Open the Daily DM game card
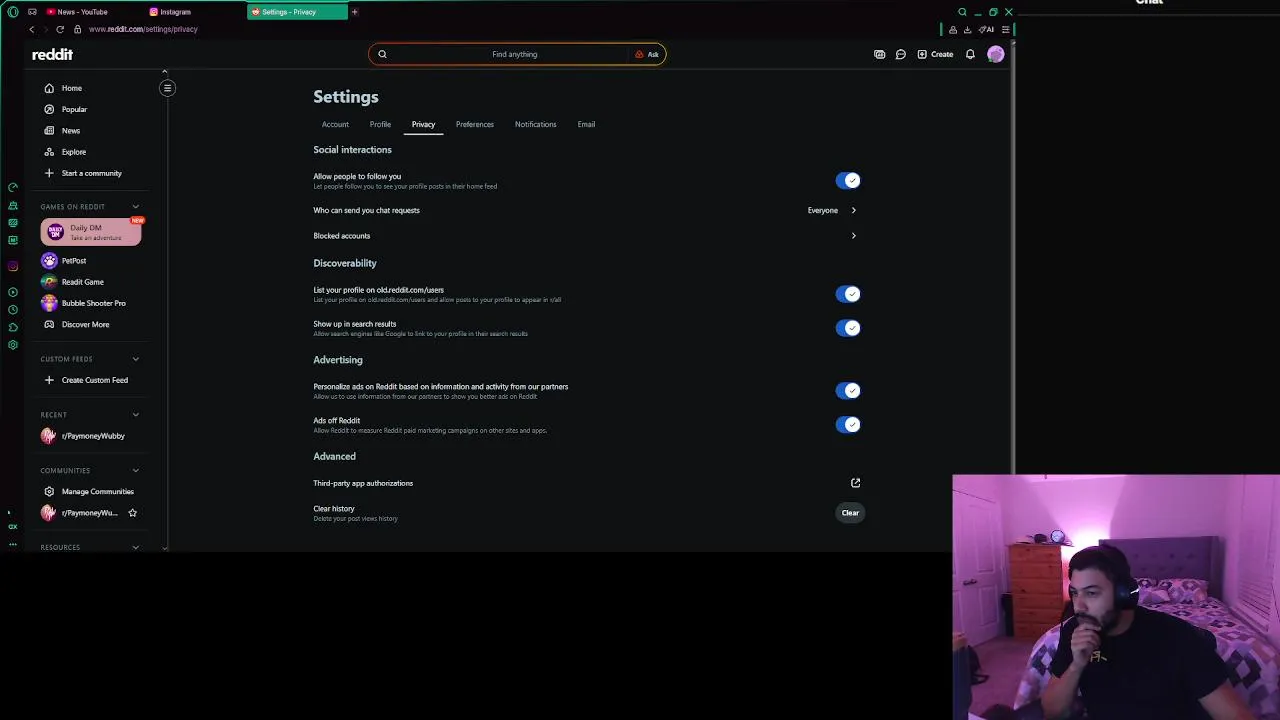 (x=91, y=232)
